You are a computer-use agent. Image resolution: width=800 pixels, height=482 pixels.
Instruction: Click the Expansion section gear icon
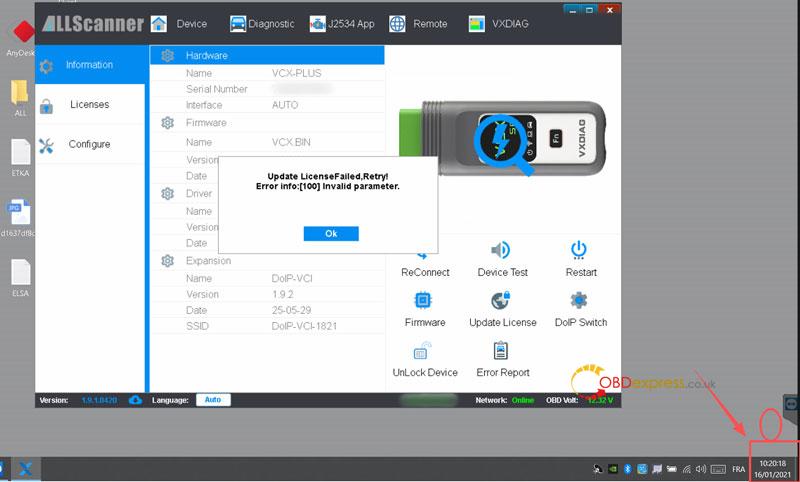point(167,261)
